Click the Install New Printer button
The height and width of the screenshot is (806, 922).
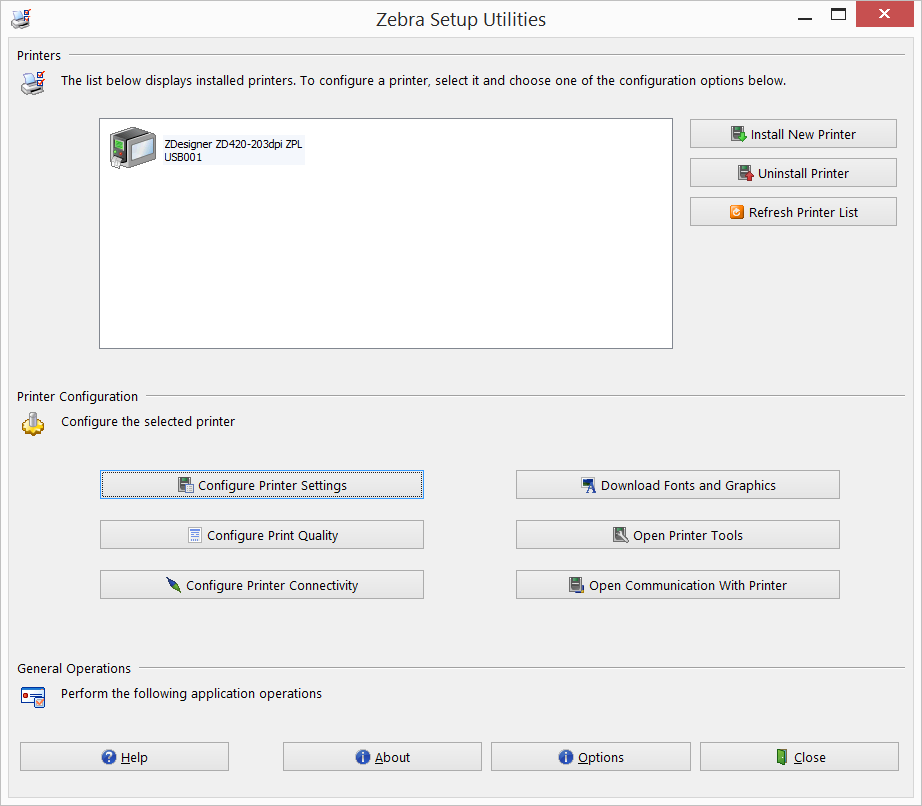click(x=793, y=134)
